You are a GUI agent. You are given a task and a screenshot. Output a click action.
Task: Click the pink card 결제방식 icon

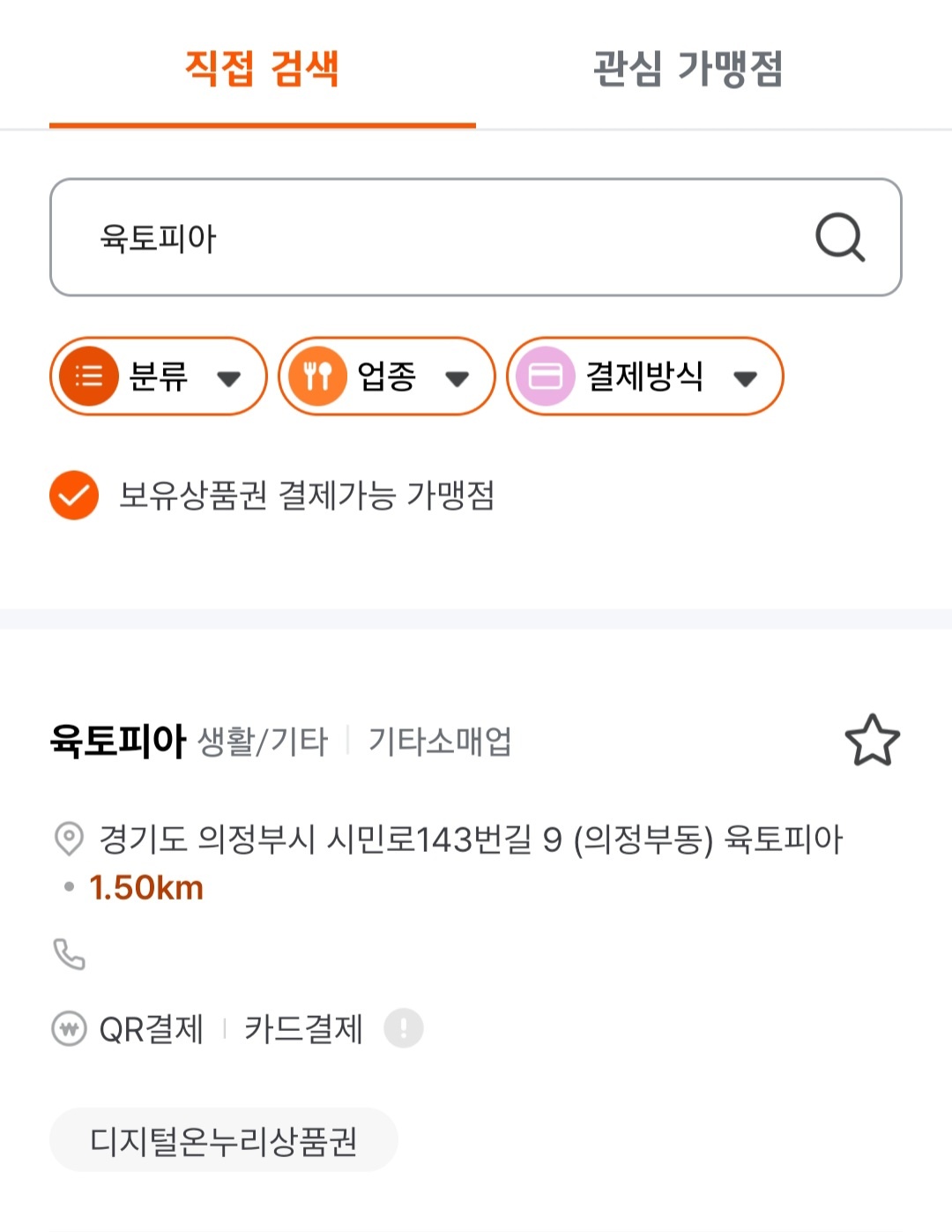[x=546, y=377]
